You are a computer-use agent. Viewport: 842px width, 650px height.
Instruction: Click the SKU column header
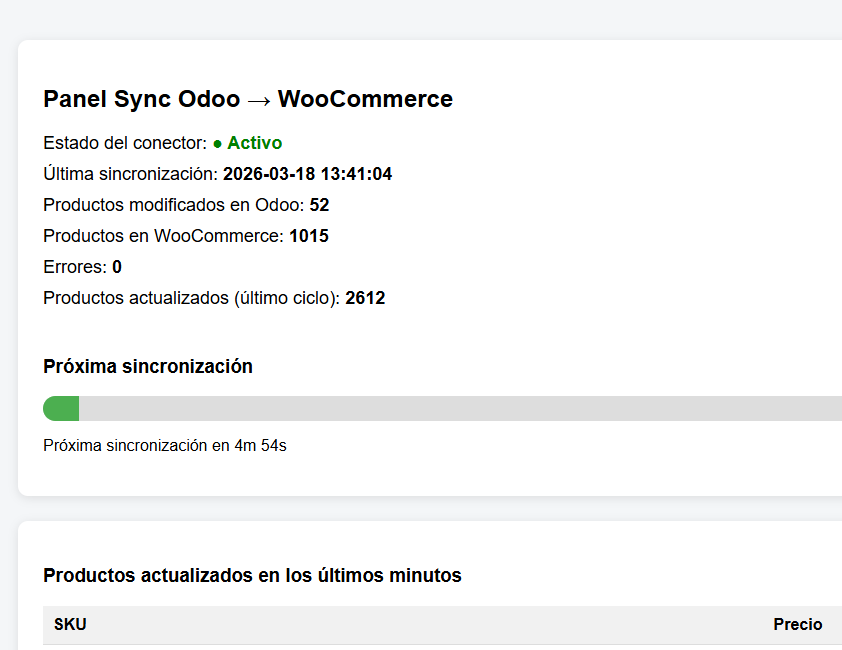point(70,624)
